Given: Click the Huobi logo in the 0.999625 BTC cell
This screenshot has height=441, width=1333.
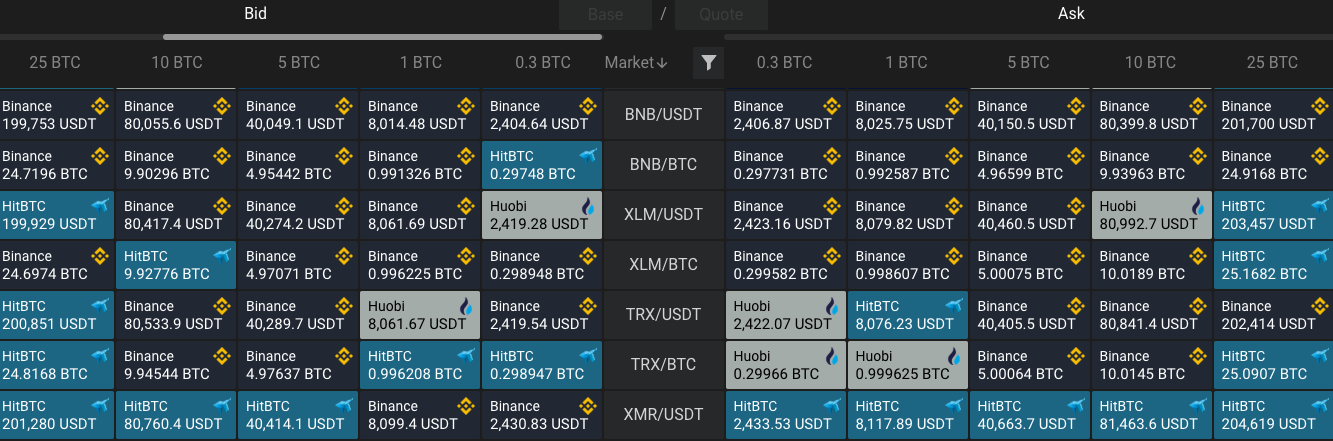Looking at the screenshot, I should [x=954, y=356].
